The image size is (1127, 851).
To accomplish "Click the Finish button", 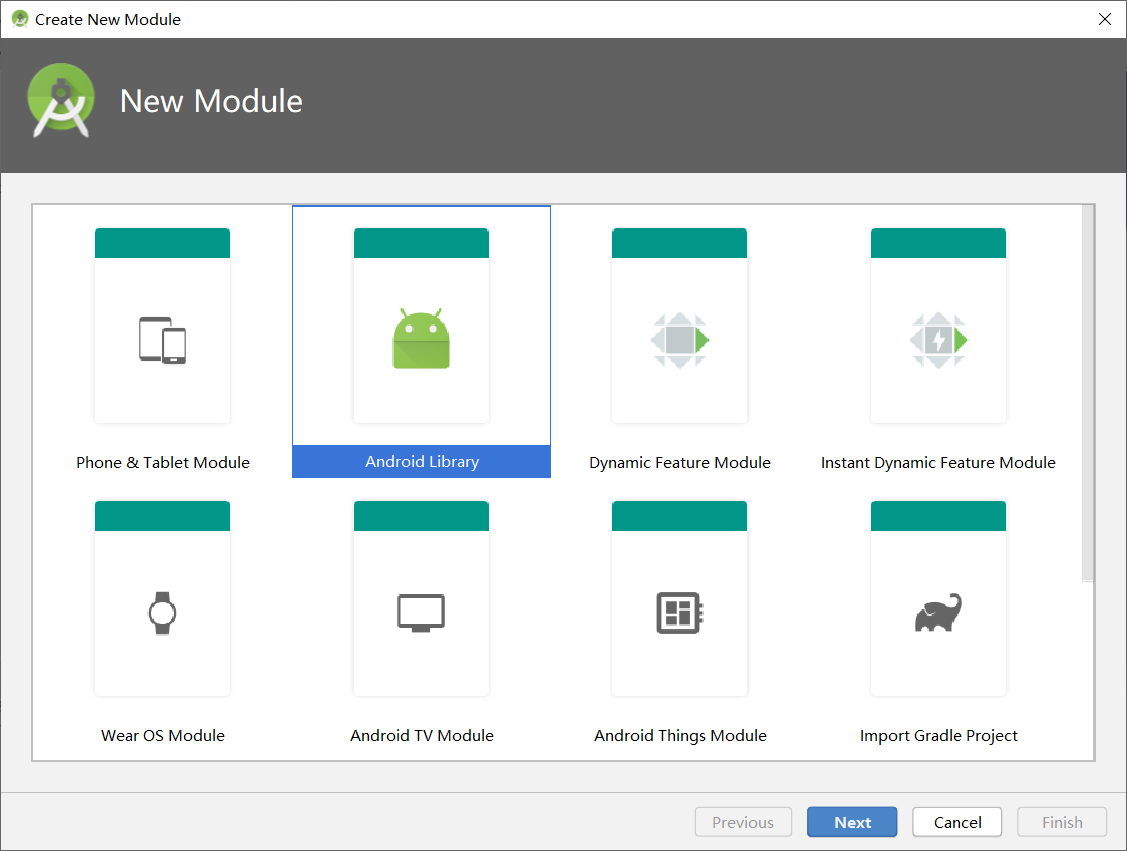I will 1061,821.
